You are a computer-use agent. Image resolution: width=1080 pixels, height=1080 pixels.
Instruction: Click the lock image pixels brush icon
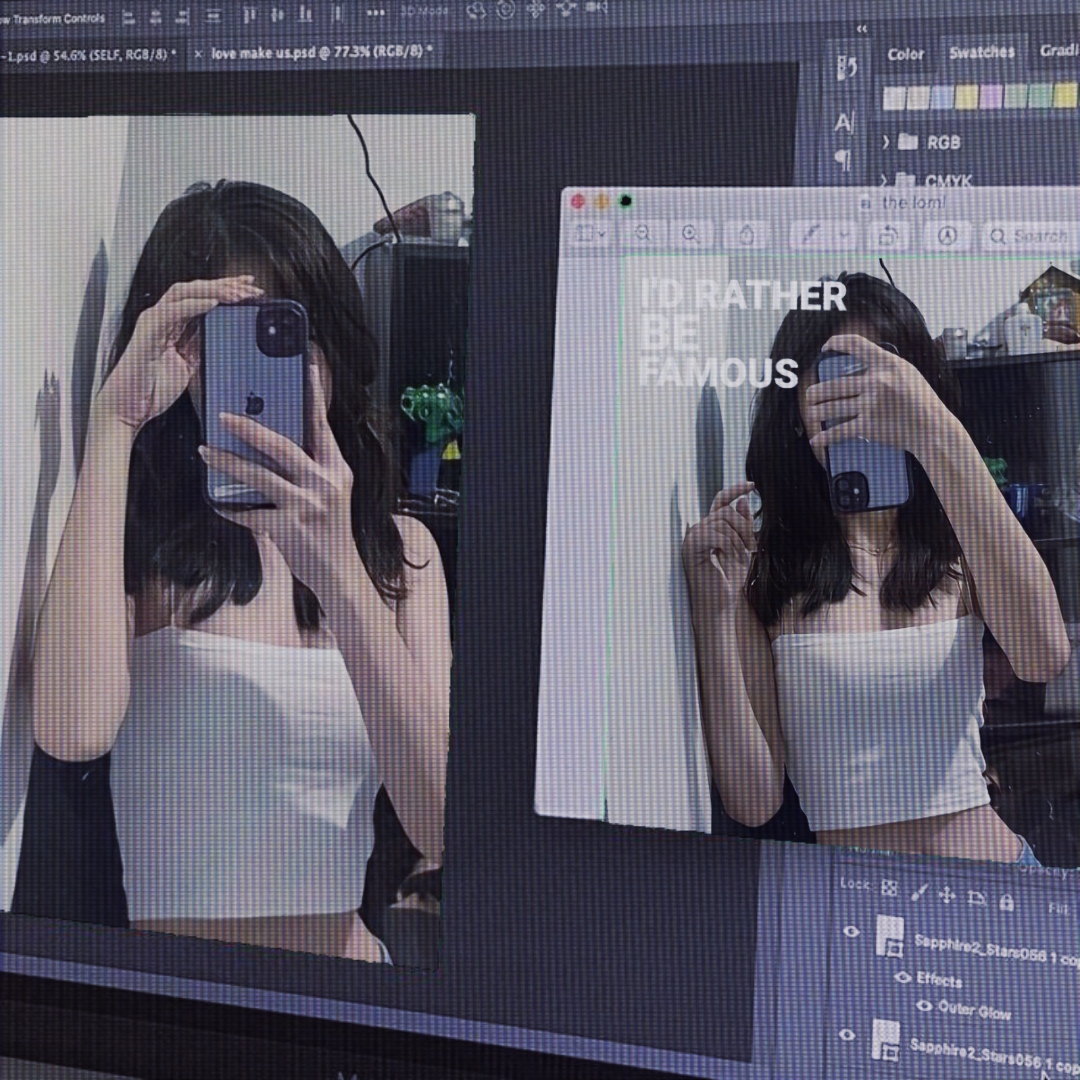point(918,891)
